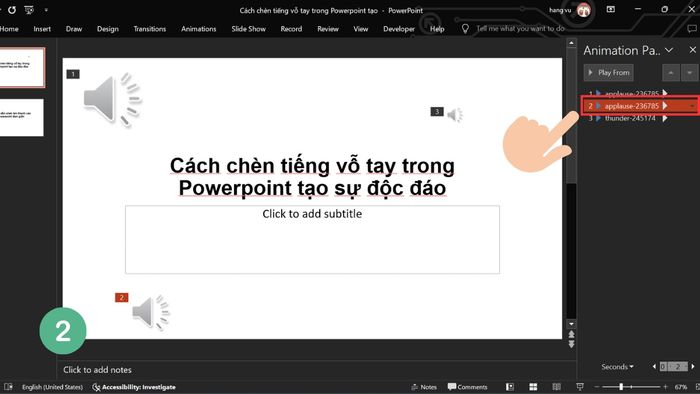Open the Insert ribbon tab

(42, 29)
